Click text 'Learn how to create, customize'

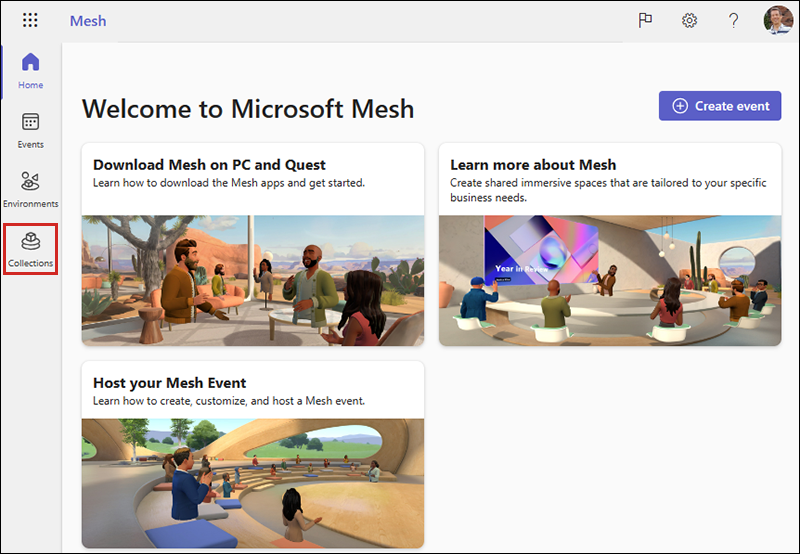tap(170, 401)
